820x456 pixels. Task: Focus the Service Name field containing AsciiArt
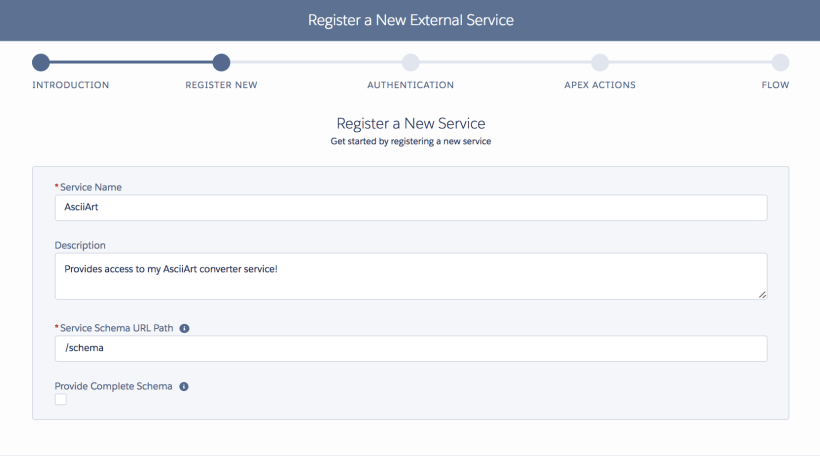tap(410, 207)
